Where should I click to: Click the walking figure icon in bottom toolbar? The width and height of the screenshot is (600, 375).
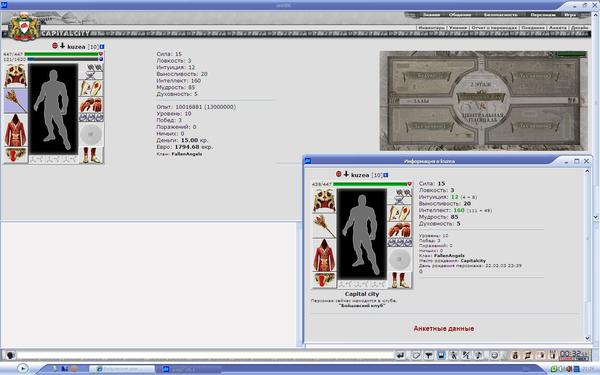pos(454,355)
